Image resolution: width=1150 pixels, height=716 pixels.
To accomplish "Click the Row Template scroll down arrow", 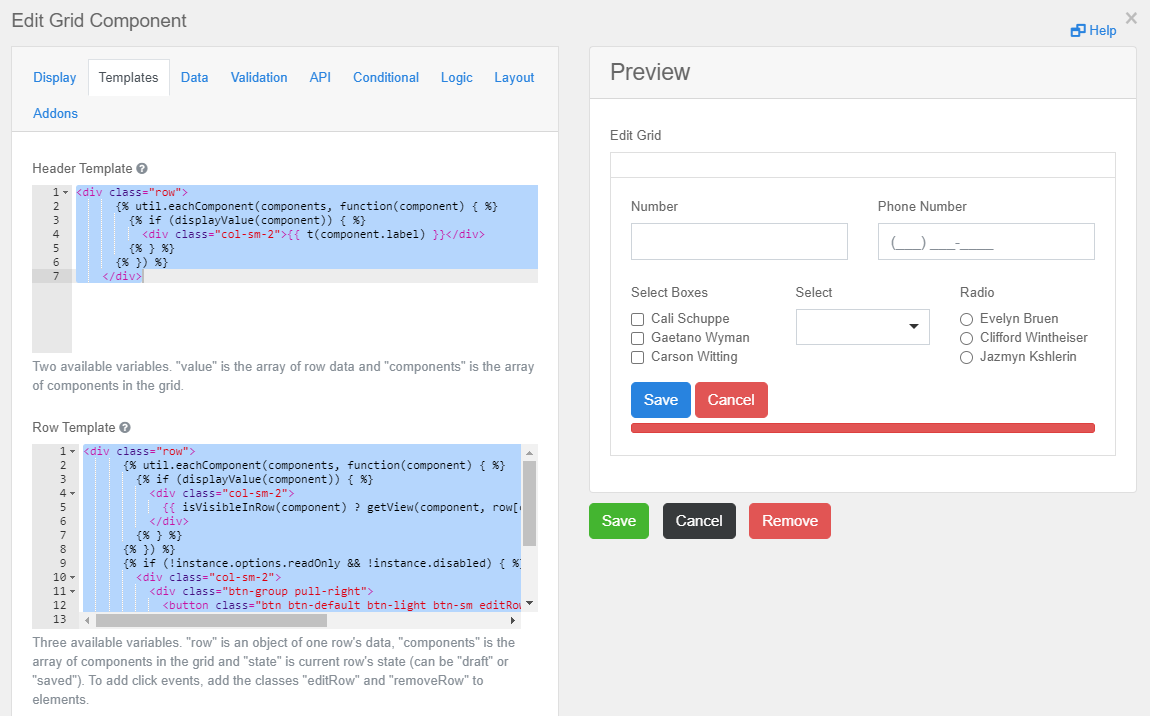I will click(x=530, y=604).
